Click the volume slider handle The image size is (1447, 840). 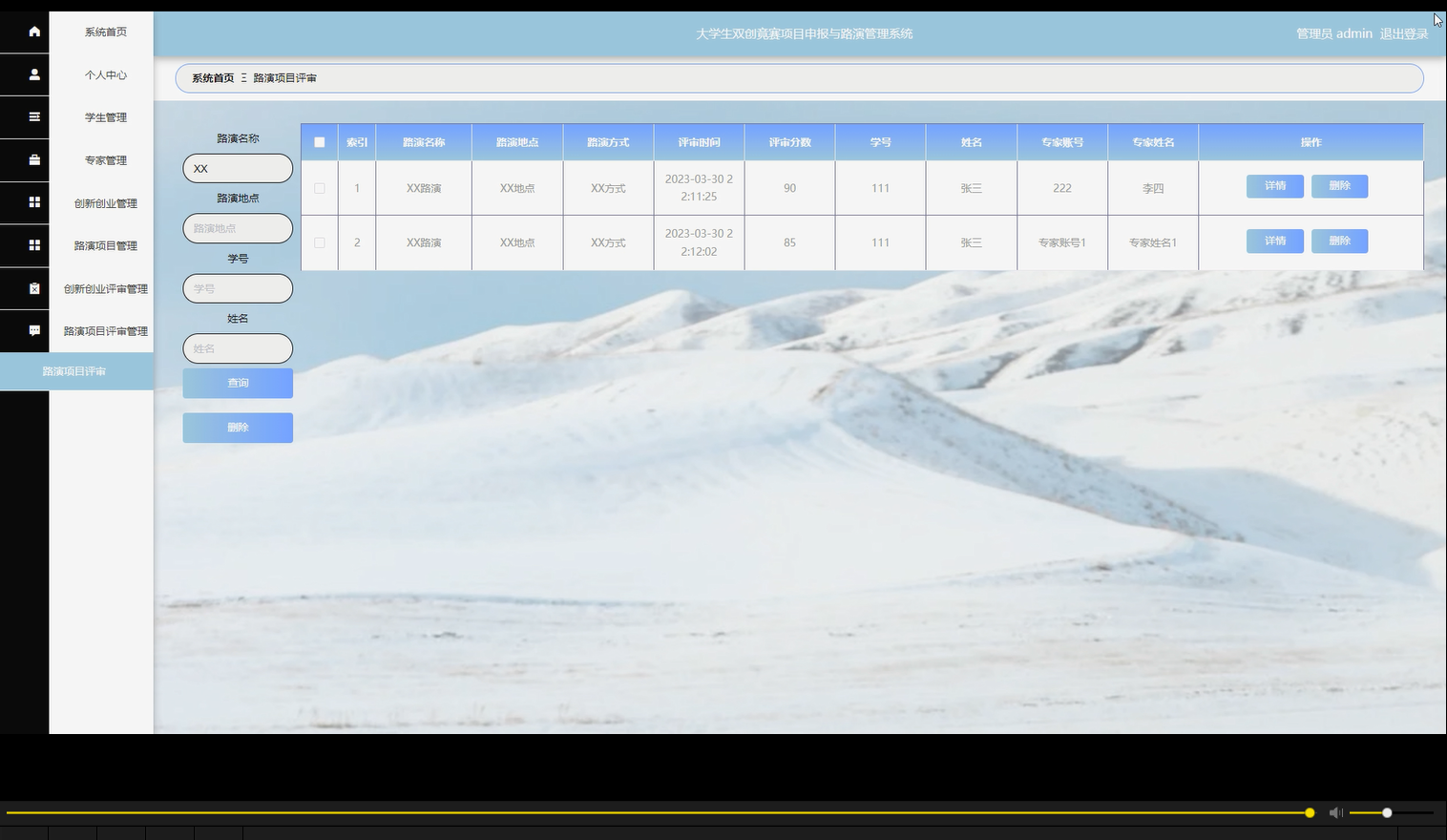[1387, 812]
